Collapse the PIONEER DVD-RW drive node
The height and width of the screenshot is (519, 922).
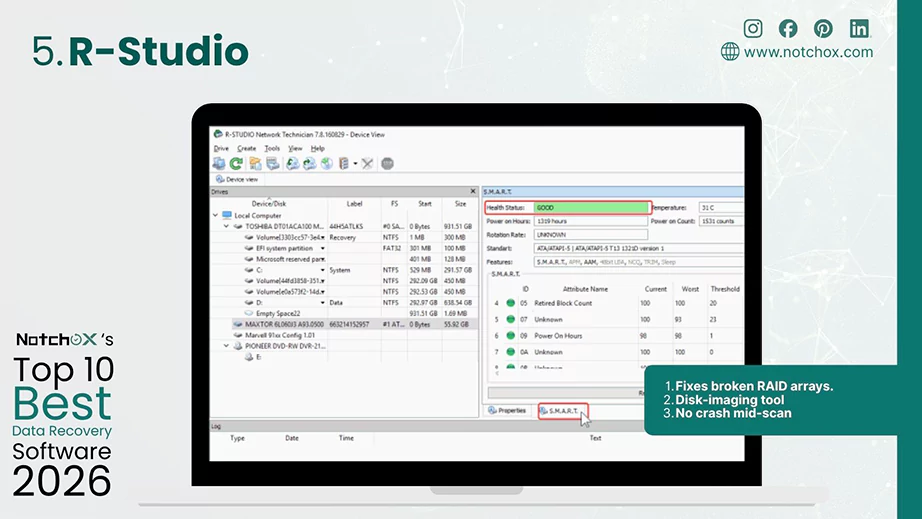pos(226,346)
